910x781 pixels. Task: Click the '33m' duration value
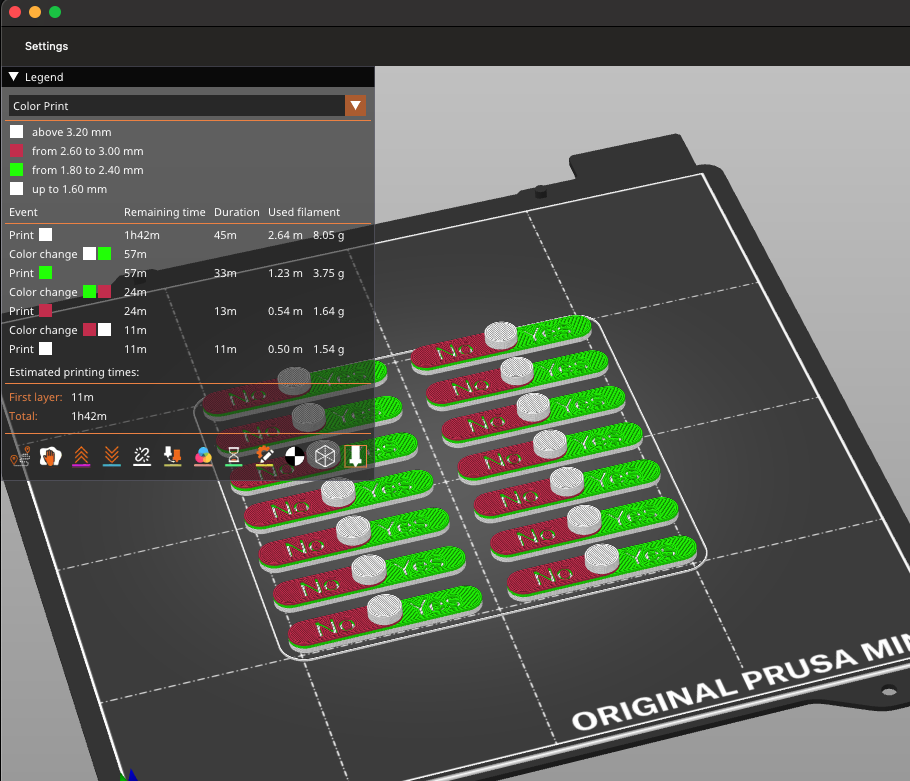(225, 273)
